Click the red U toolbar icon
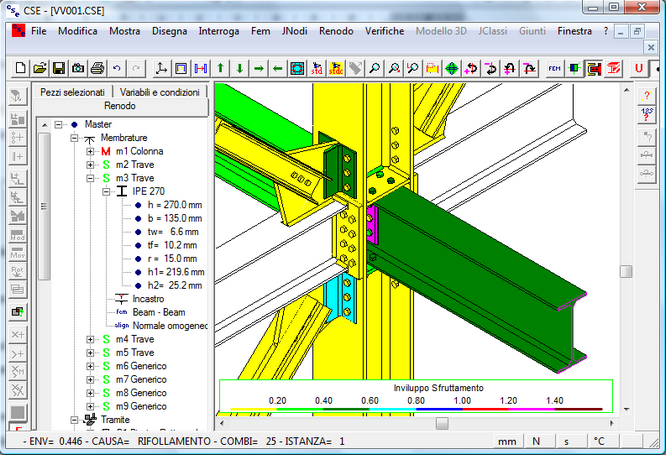Image resolution: width=666 pixels, height=455 pixels. click(638, 68)
